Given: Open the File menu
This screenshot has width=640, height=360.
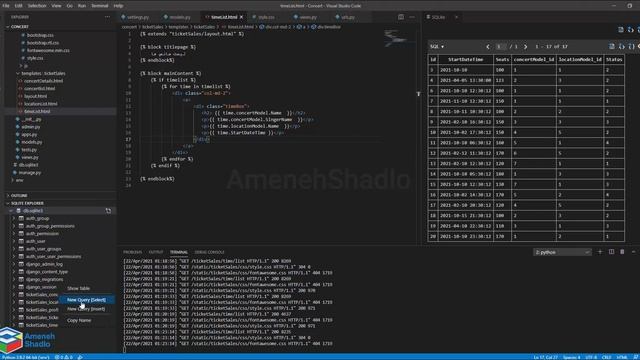Looking at the screenshot, I should click(x=6, y=6).
